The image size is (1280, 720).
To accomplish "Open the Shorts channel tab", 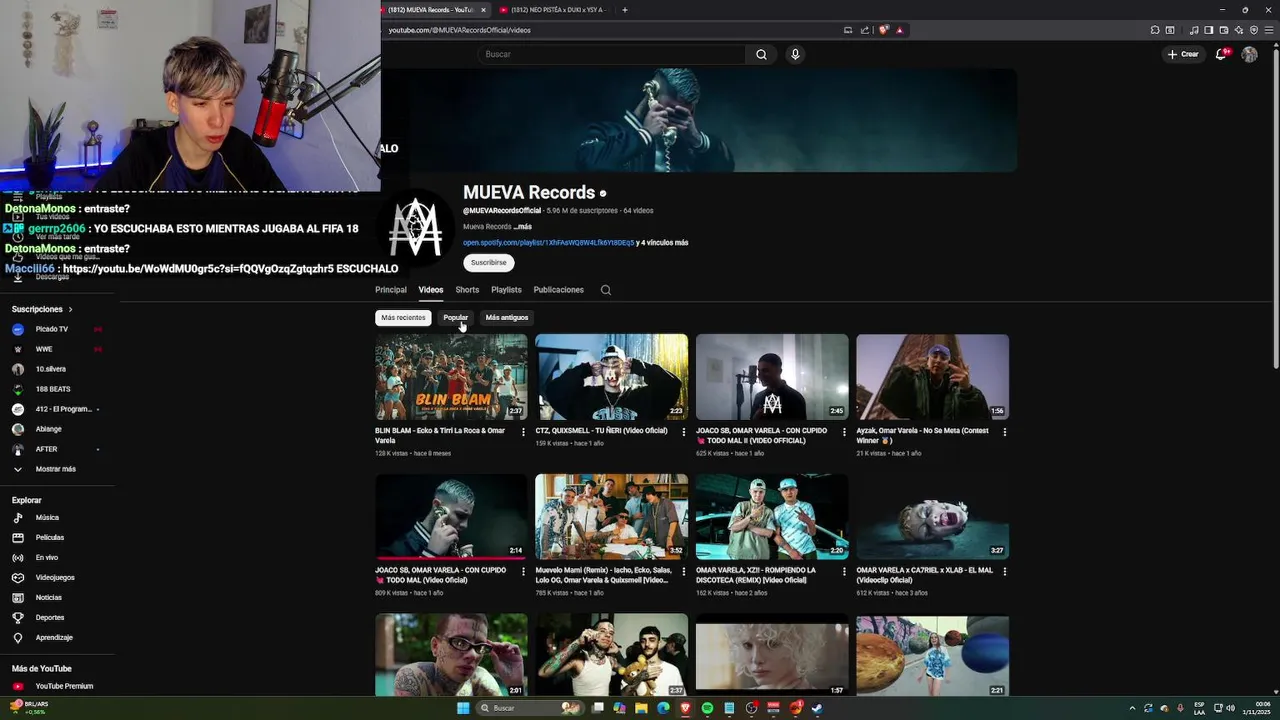I will tap(467, 290).
